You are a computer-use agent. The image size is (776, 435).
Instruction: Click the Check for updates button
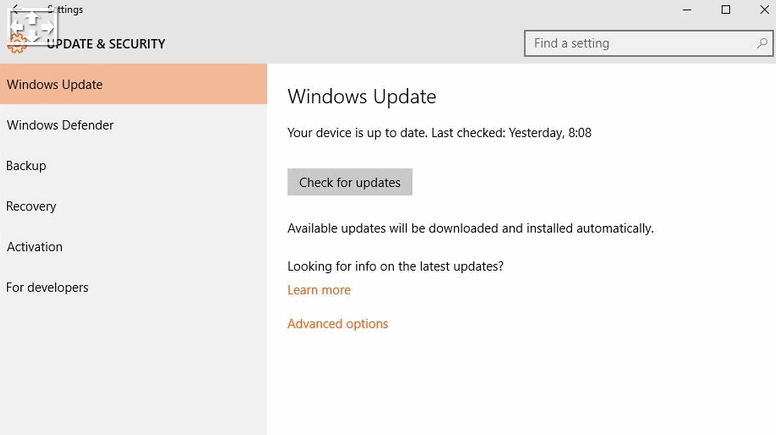tap(350, 182)
